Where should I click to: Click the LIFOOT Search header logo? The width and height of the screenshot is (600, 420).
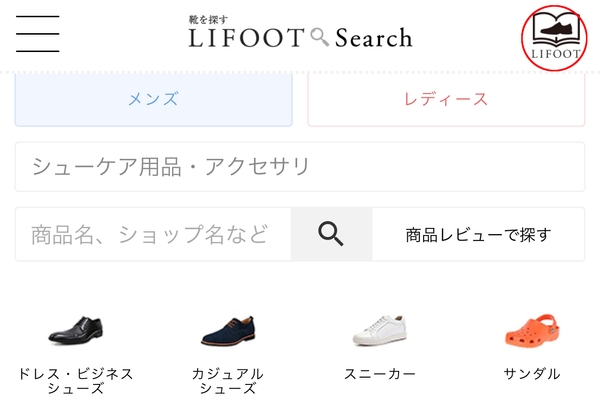[300, 35]
